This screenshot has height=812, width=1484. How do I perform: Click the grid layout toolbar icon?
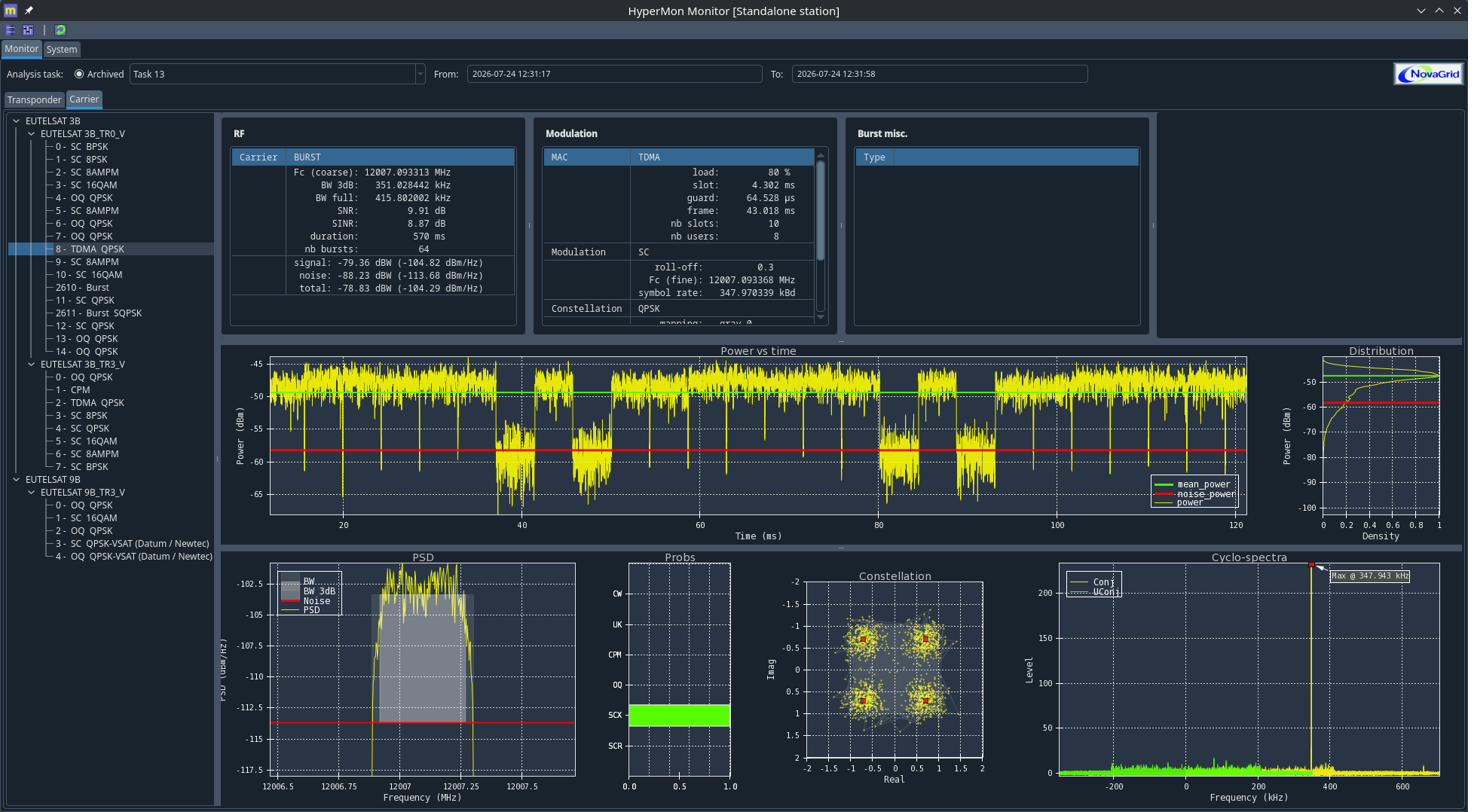(27, 30)
